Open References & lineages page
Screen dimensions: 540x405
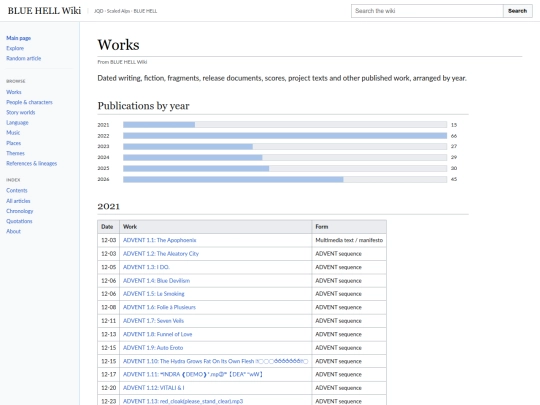point(32,163)
